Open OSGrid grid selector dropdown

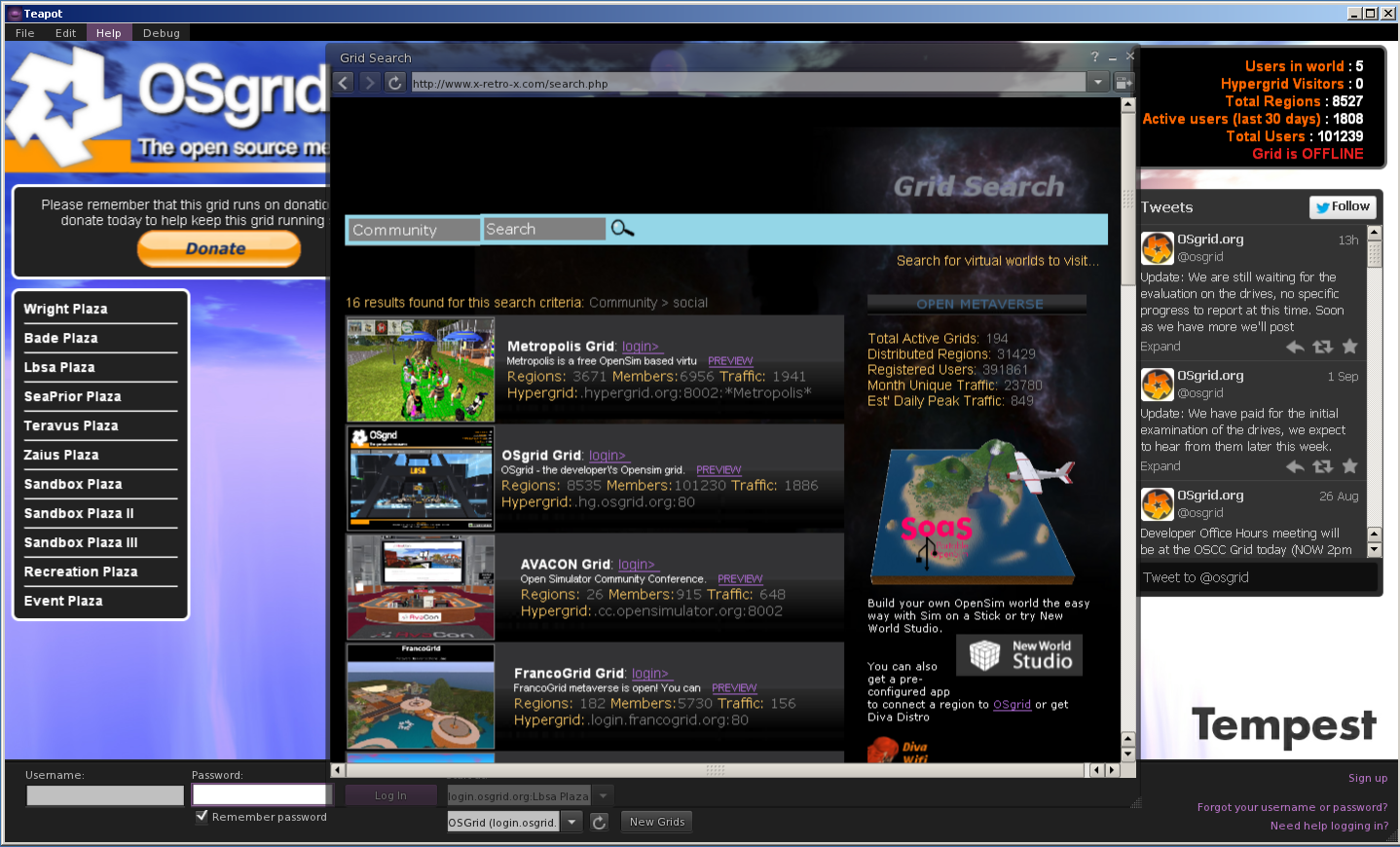[571, 822]
